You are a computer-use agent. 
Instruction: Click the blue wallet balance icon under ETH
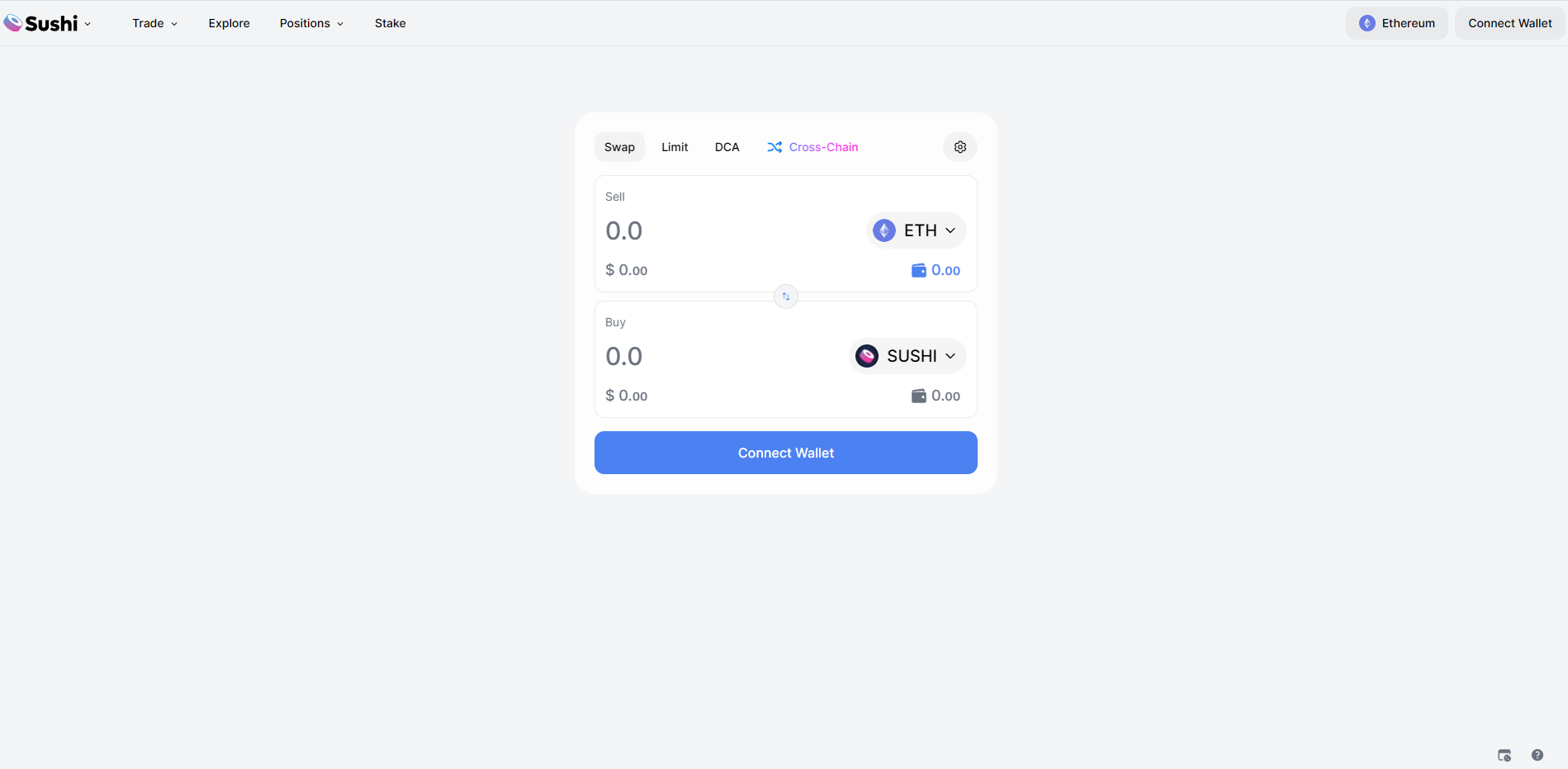point(918,271)
